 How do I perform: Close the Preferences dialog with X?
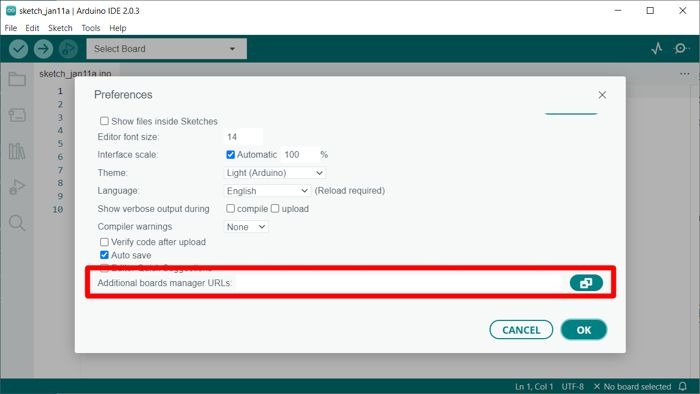(x=602, y=95)
